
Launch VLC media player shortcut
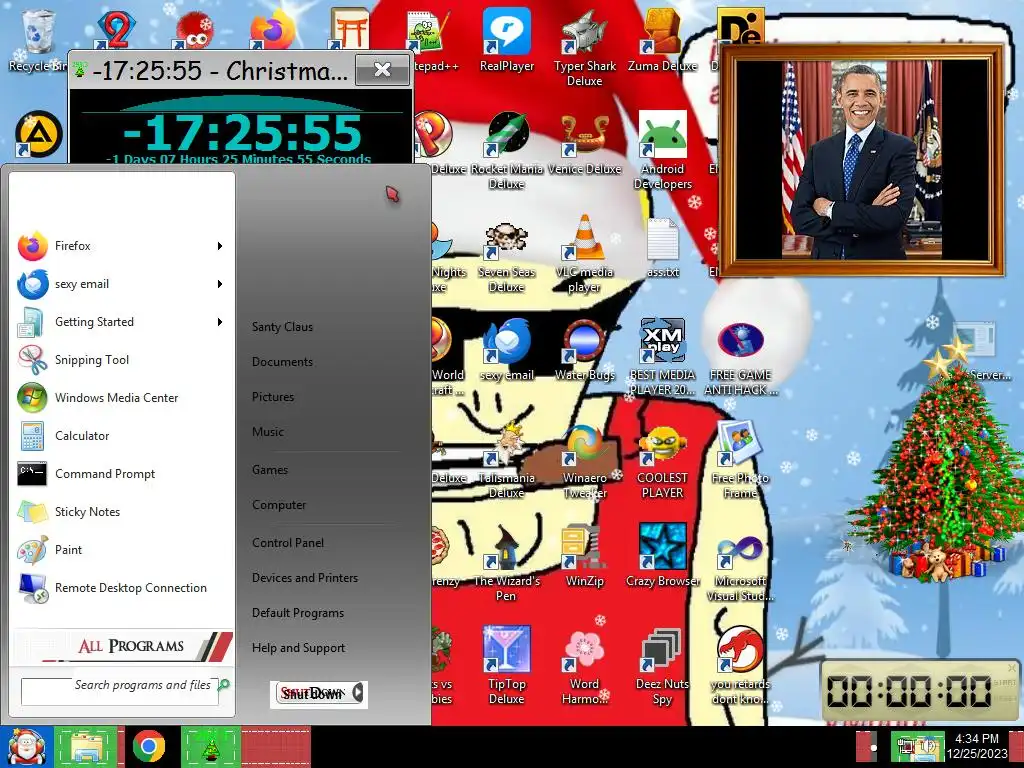pyautogui.click(x=584, y=255)
